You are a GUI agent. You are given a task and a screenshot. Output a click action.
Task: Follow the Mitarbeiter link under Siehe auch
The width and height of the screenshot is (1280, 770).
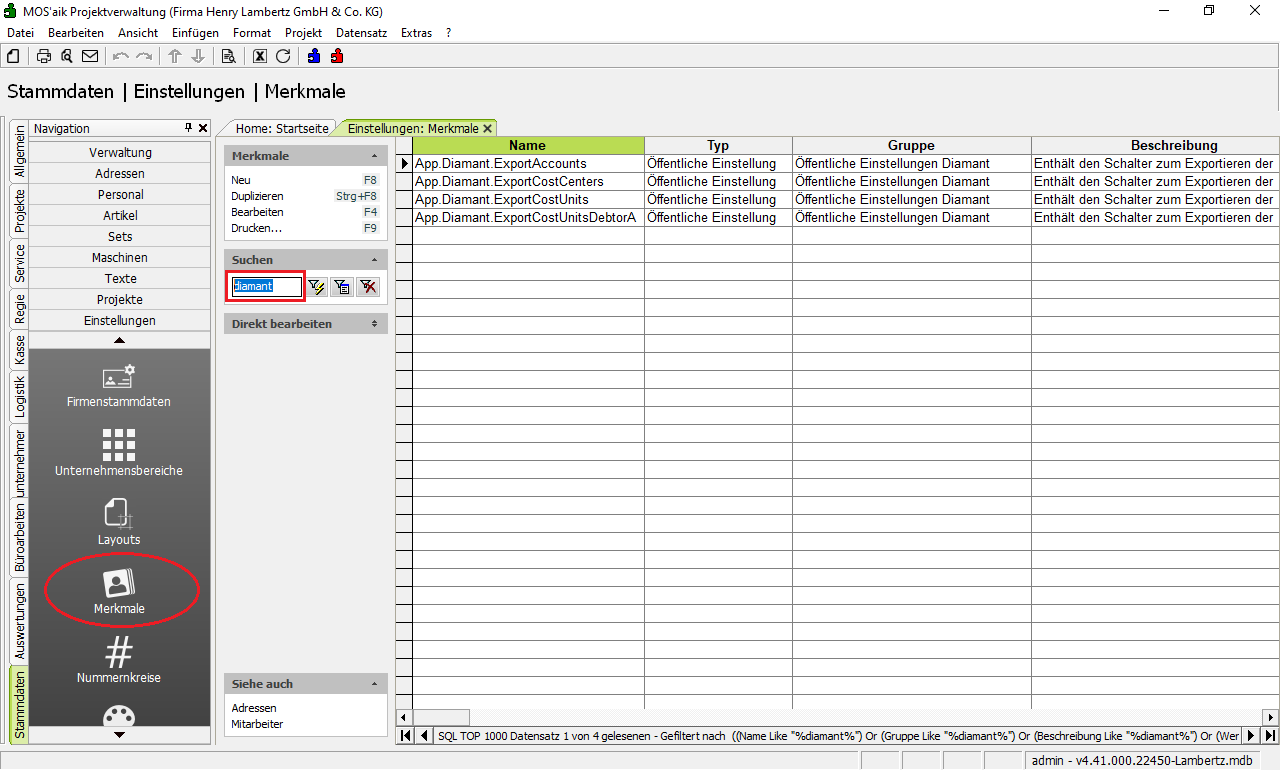click(x=257, y=724)
